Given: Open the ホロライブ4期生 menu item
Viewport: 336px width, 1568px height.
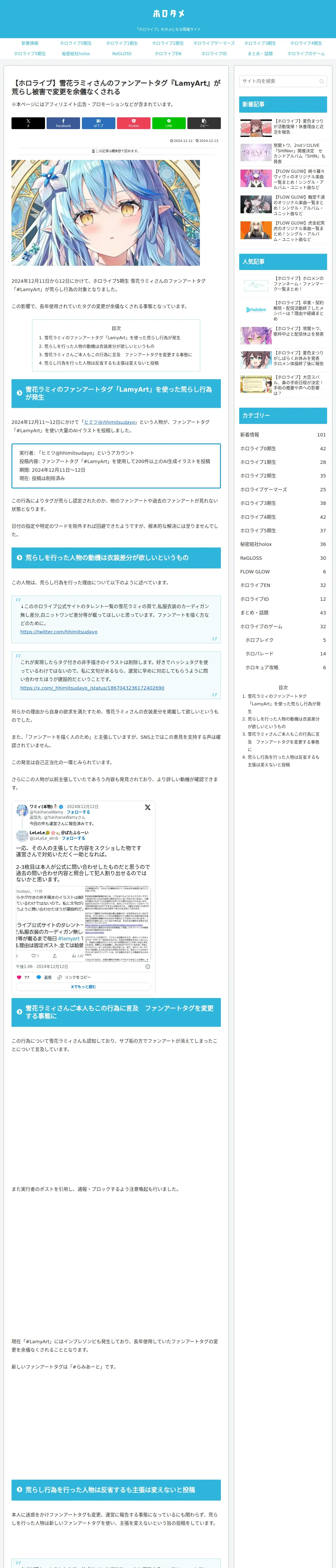Looking at the screenshot, I should pos(306,43).
